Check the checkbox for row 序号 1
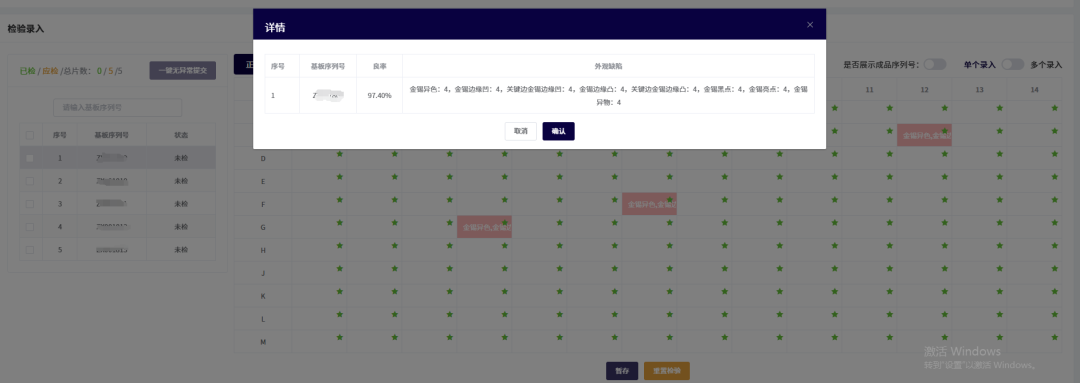This screenshot has height=383, width=1080. pyautogui.click(x=30, y=158)
